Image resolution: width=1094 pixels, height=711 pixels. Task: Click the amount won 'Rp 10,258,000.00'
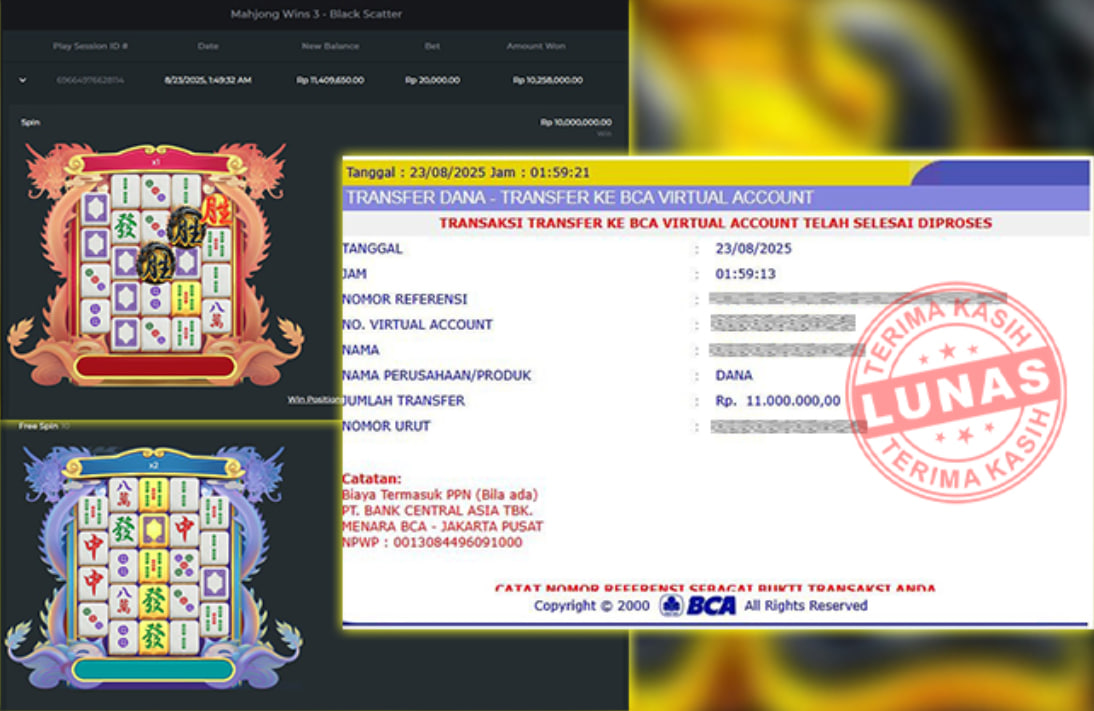coord(548,80)
